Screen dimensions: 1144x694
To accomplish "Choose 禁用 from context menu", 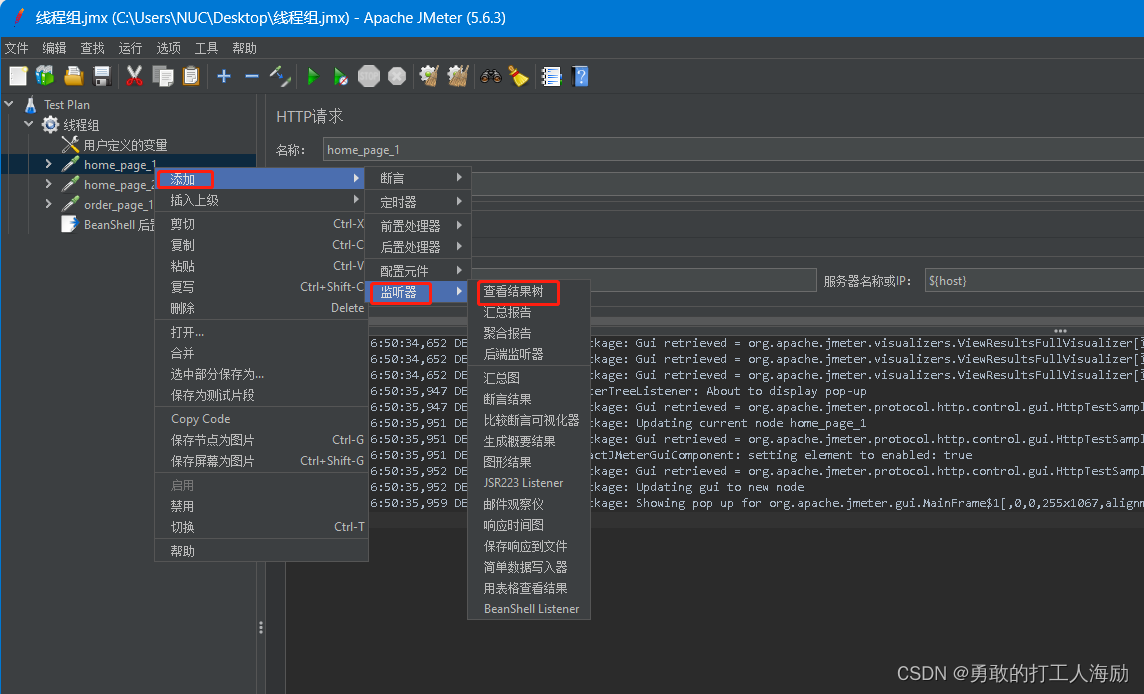I will [x=261, y=506].
